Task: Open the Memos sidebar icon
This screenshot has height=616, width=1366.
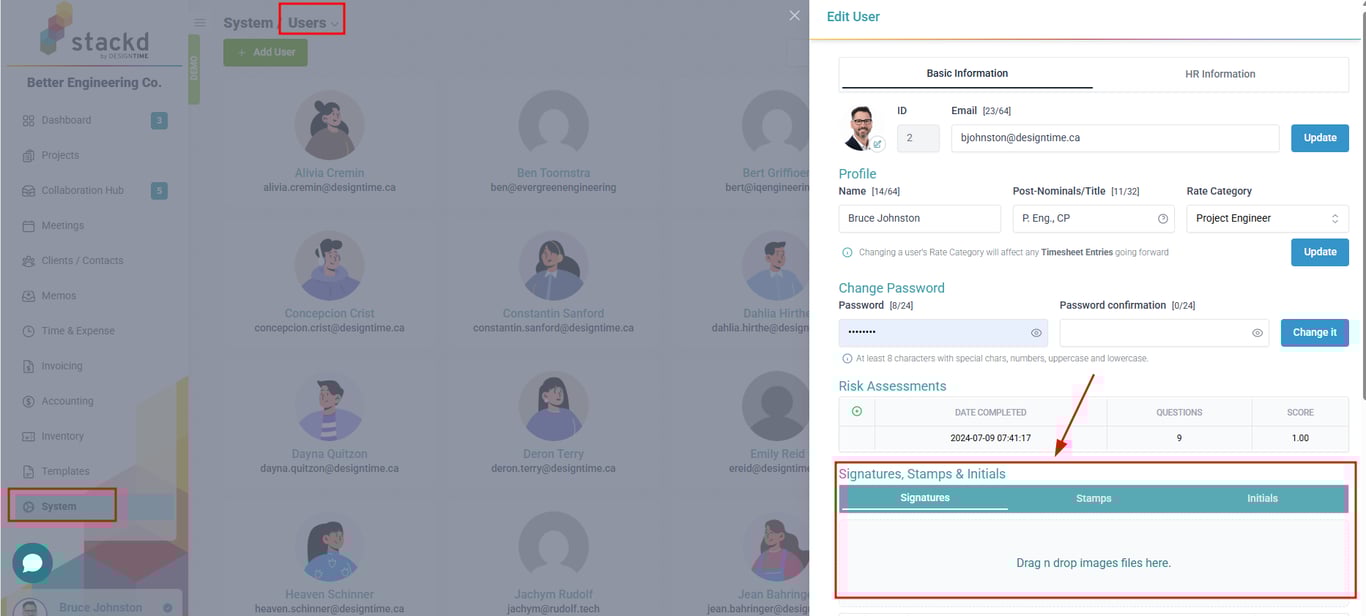Action: pyautogui.click(x=28, y=296)
